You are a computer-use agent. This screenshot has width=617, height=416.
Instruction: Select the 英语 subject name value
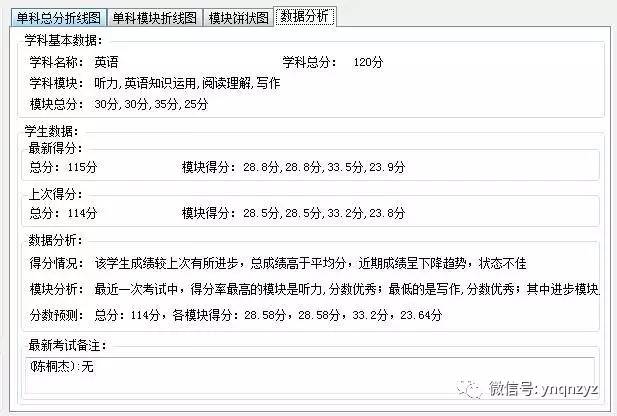point(107,62)
